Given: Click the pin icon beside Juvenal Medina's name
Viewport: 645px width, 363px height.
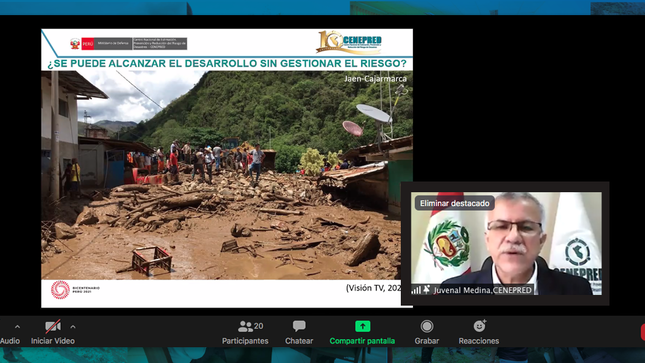Looking at the screenshot, I should 427,290.
